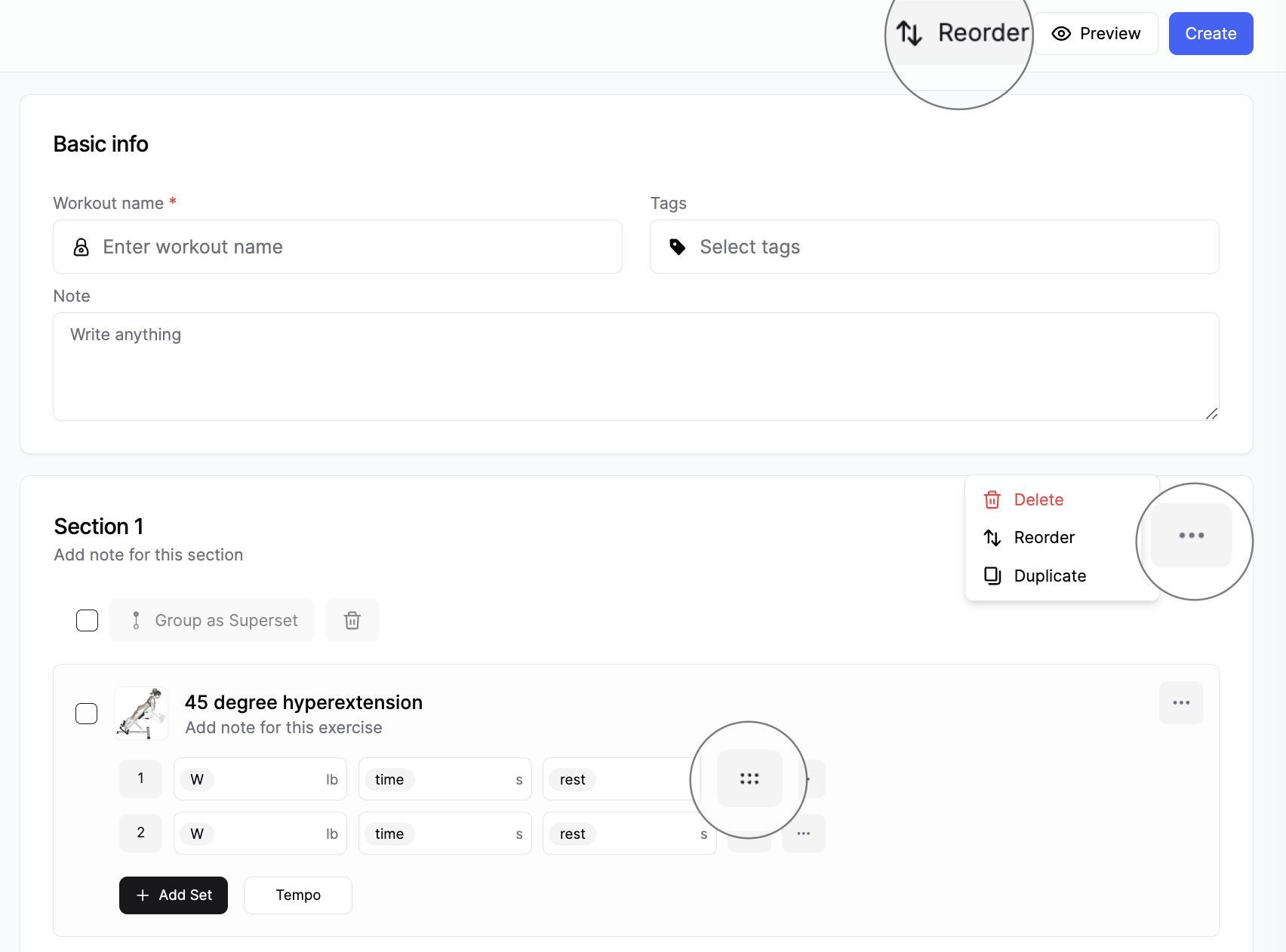Choose Reorder from the section menu

[x=1043, y=538]
